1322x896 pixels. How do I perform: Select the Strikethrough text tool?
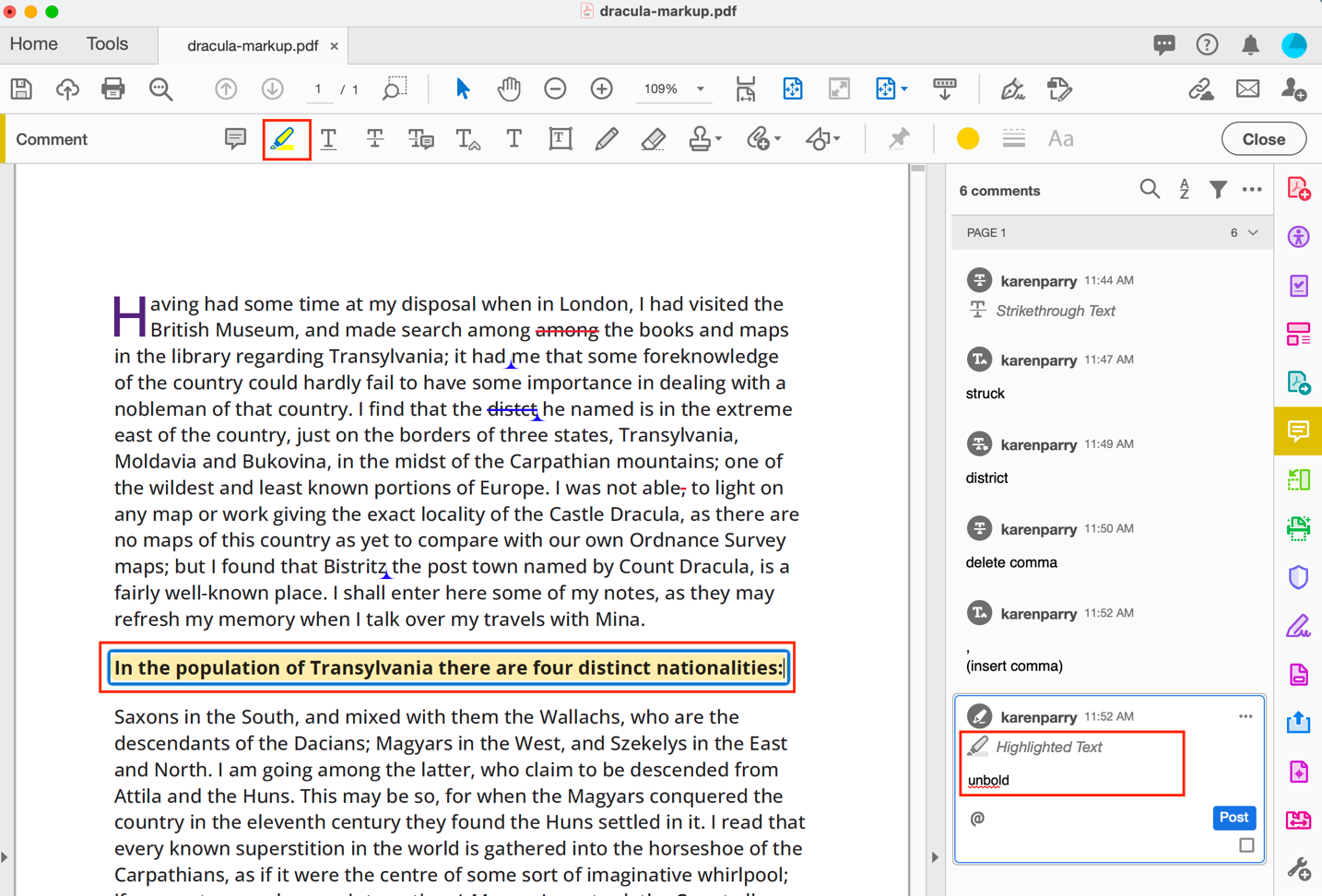374,139
